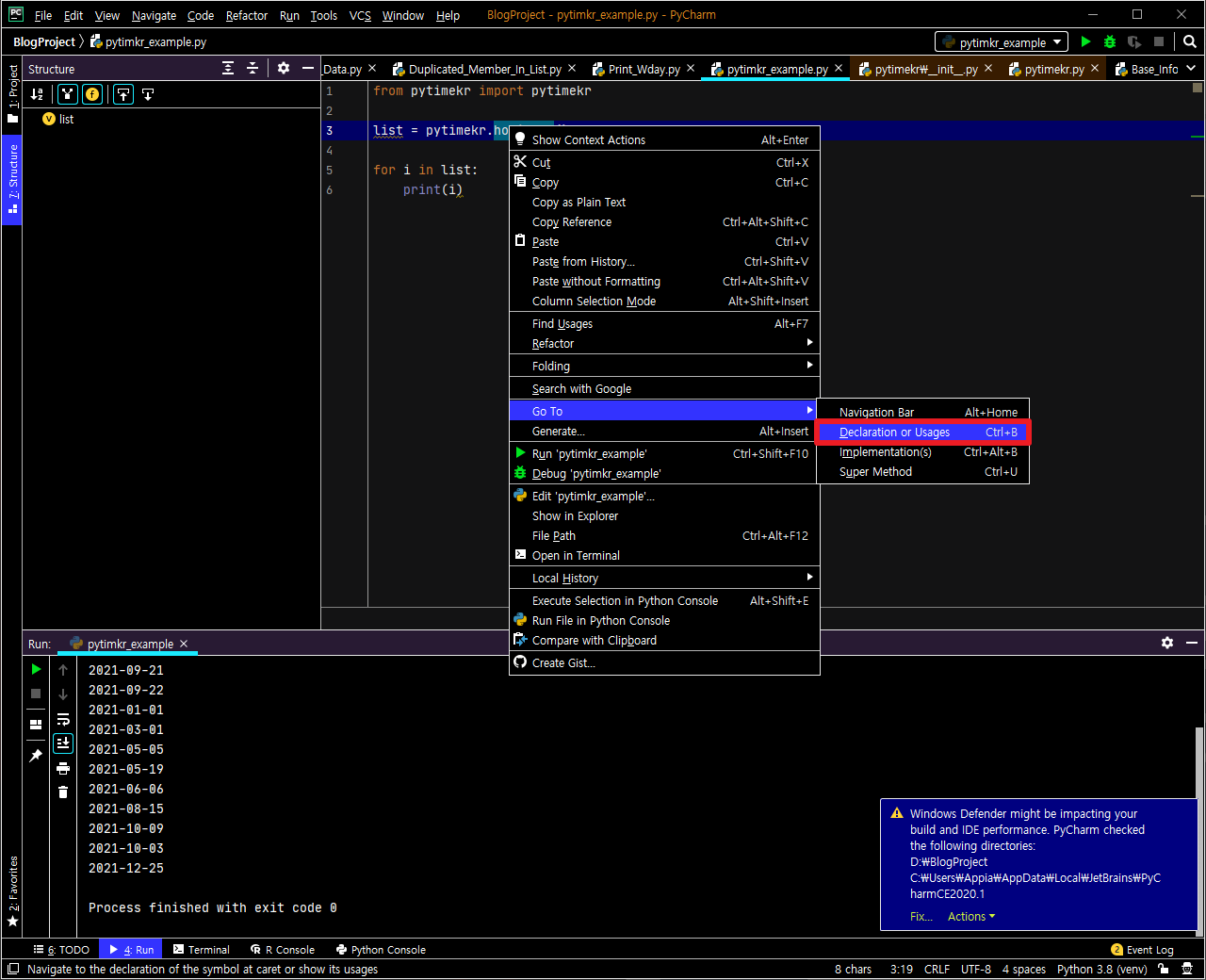The height and width of the screenshot is (980, 1206).
Task: Toggle the Show Inherited icon in Structure toolbar
Action: 67,94
